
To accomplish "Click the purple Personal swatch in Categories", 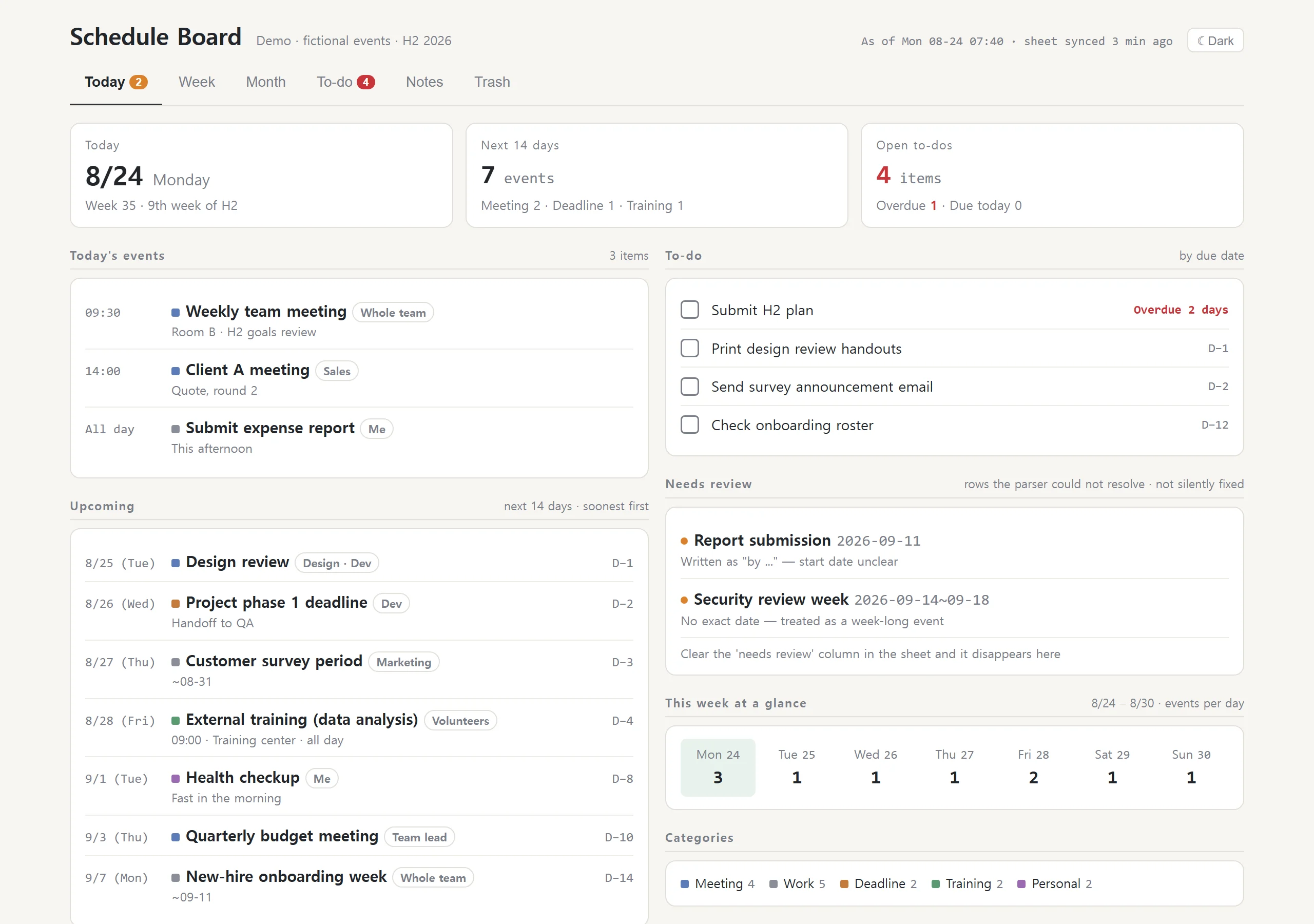I will coord(1021,883).
